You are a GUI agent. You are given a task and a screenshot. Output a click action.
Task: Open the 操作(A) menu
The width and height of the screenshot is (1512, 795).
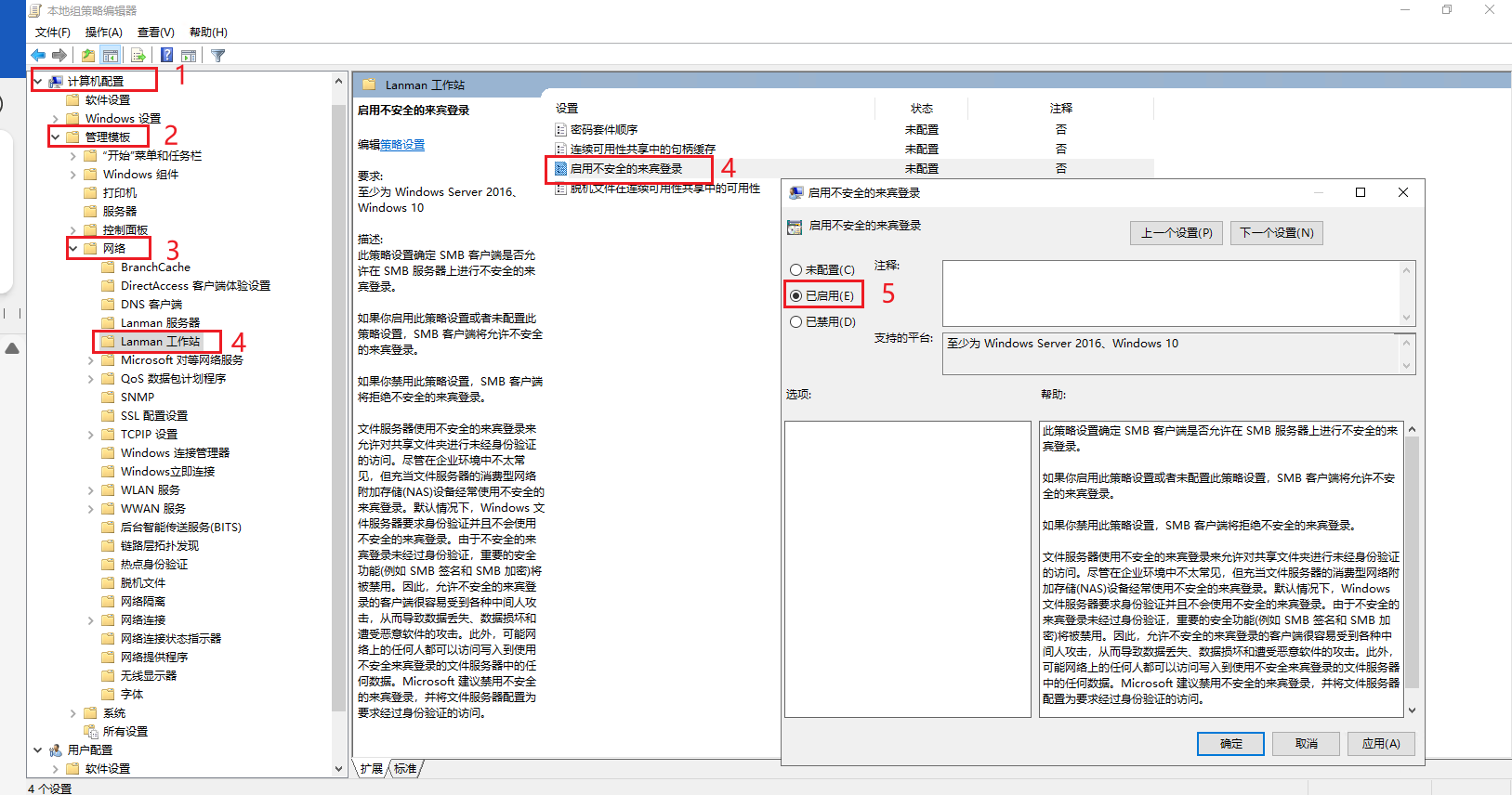pyautogui.click(x=103, y=33)
